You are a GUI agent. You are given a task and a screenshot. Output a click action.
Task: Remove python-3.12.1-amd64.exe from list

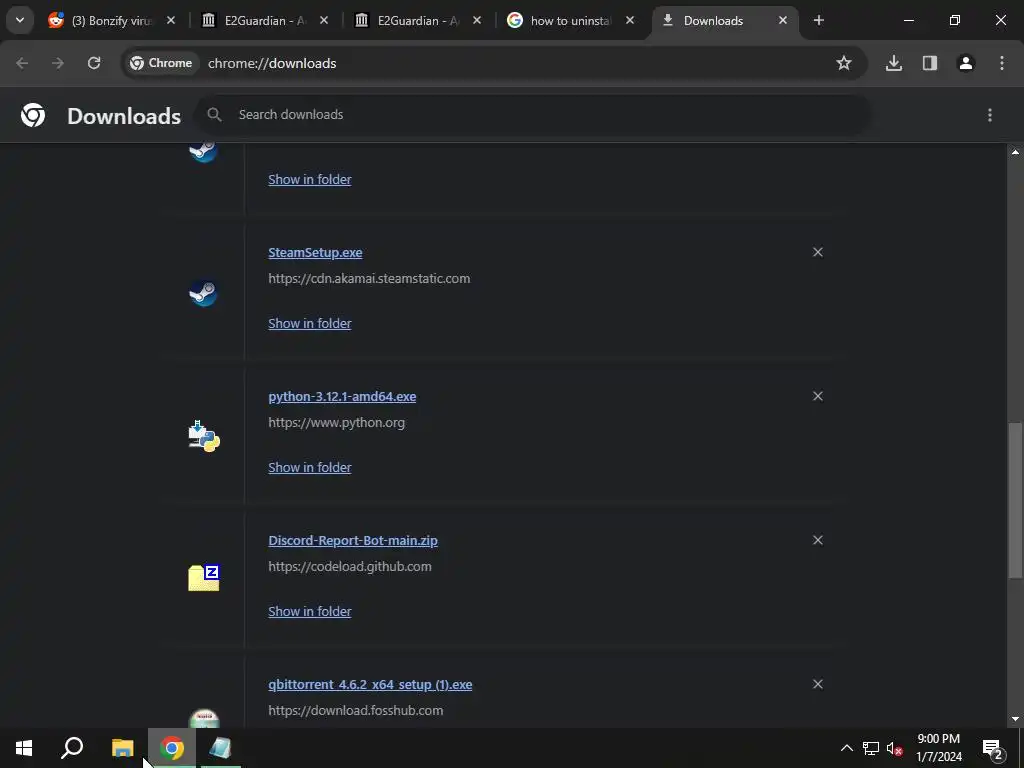818,396
